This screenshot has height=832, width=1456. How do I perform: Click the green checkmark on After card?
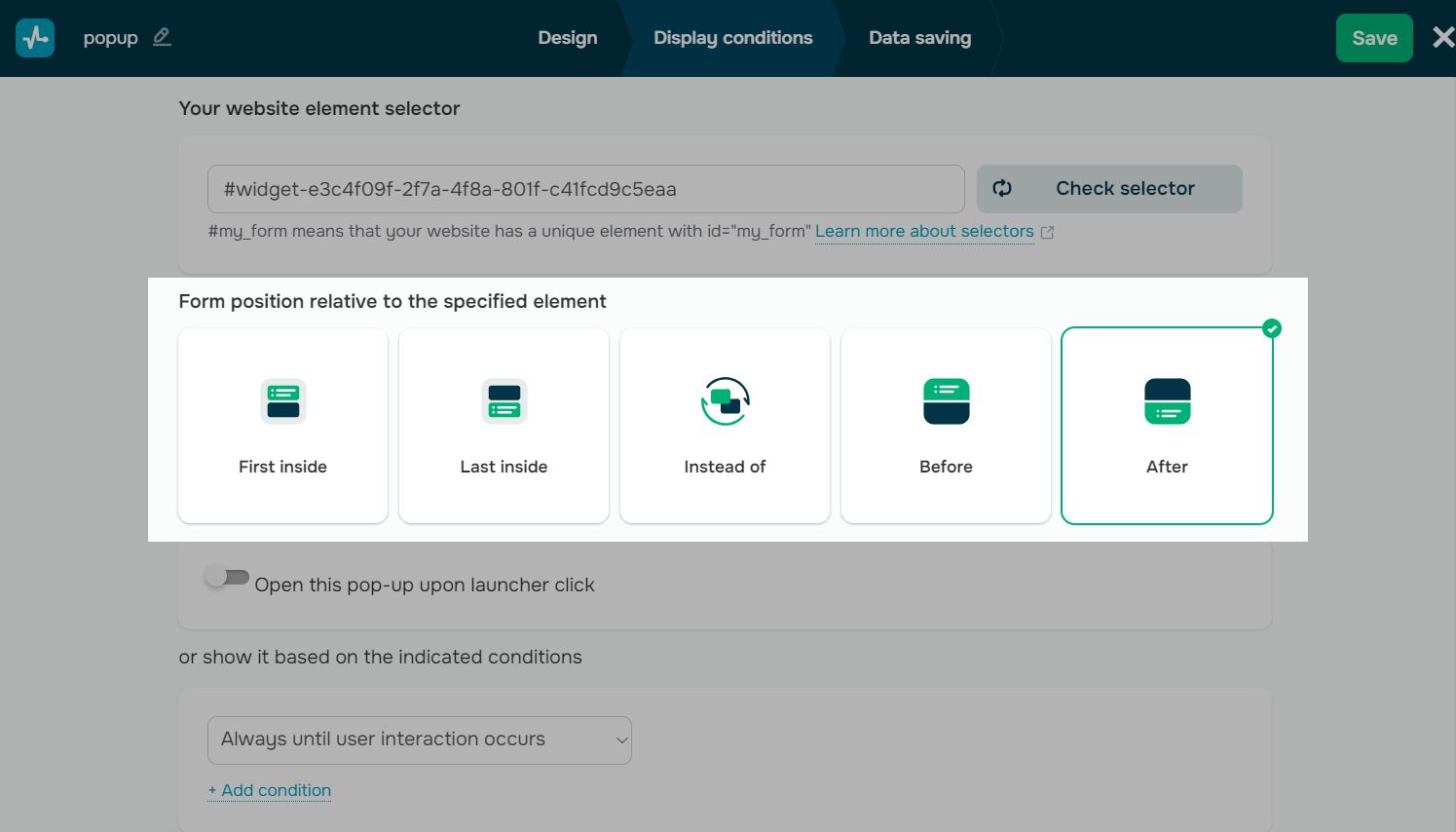(x=1271, y=329)
